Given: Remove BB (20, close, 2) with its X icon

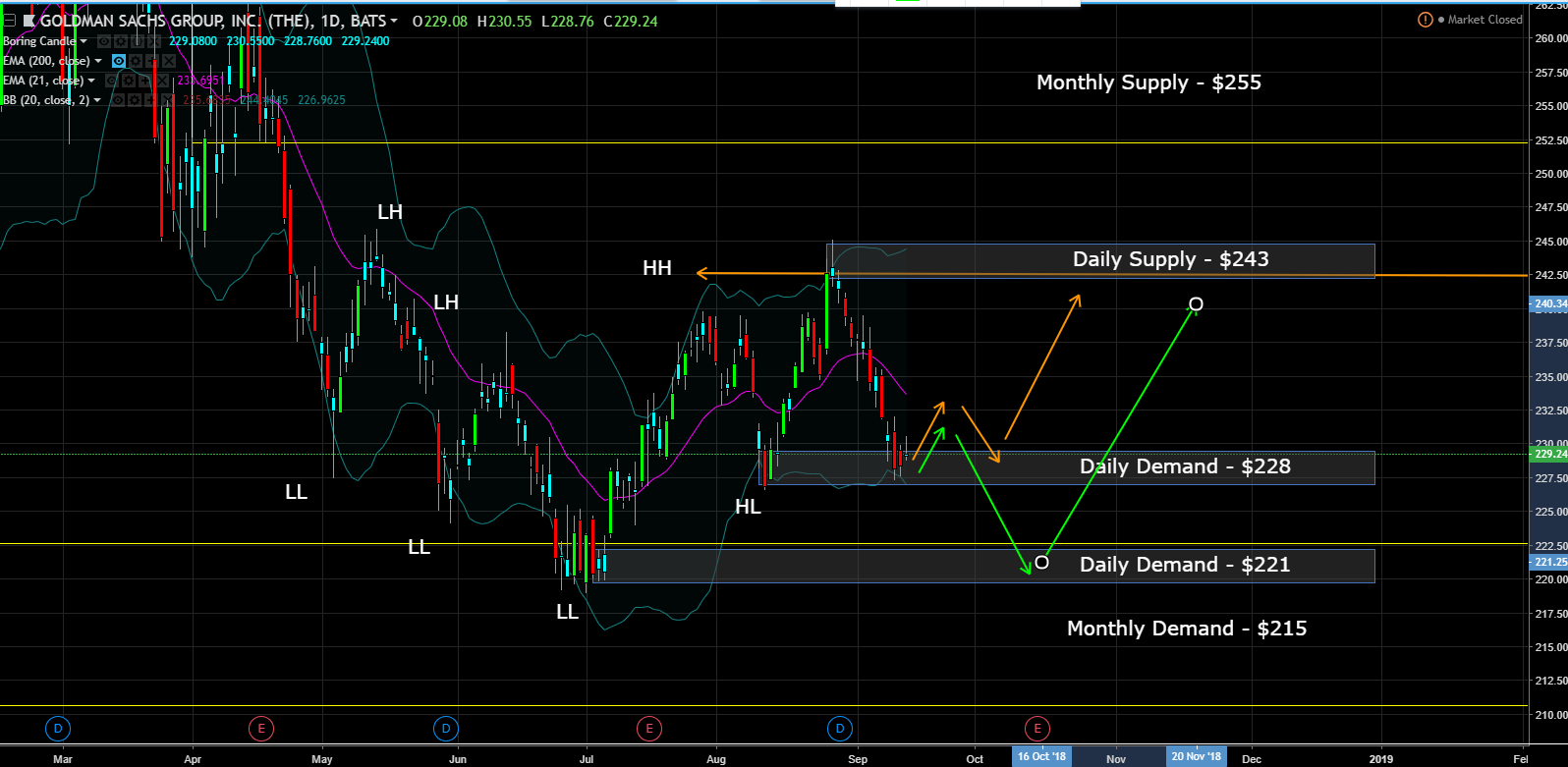Looking at the screenshot, I should [168, 100].
